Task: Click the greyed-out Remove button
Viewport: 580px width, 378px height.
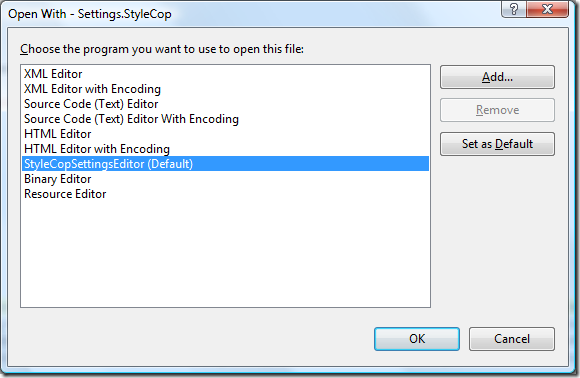Action: 497,110
